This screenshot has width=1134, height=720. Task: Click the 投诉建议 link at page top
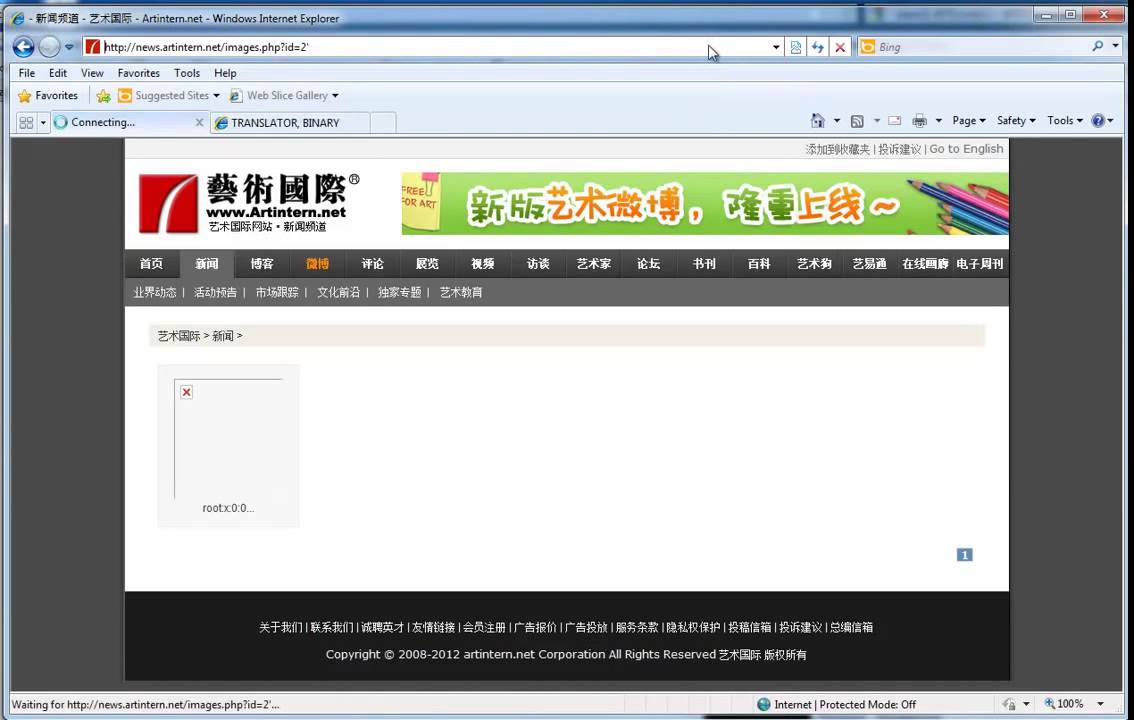pyautogui.click(x=900, y=149)
